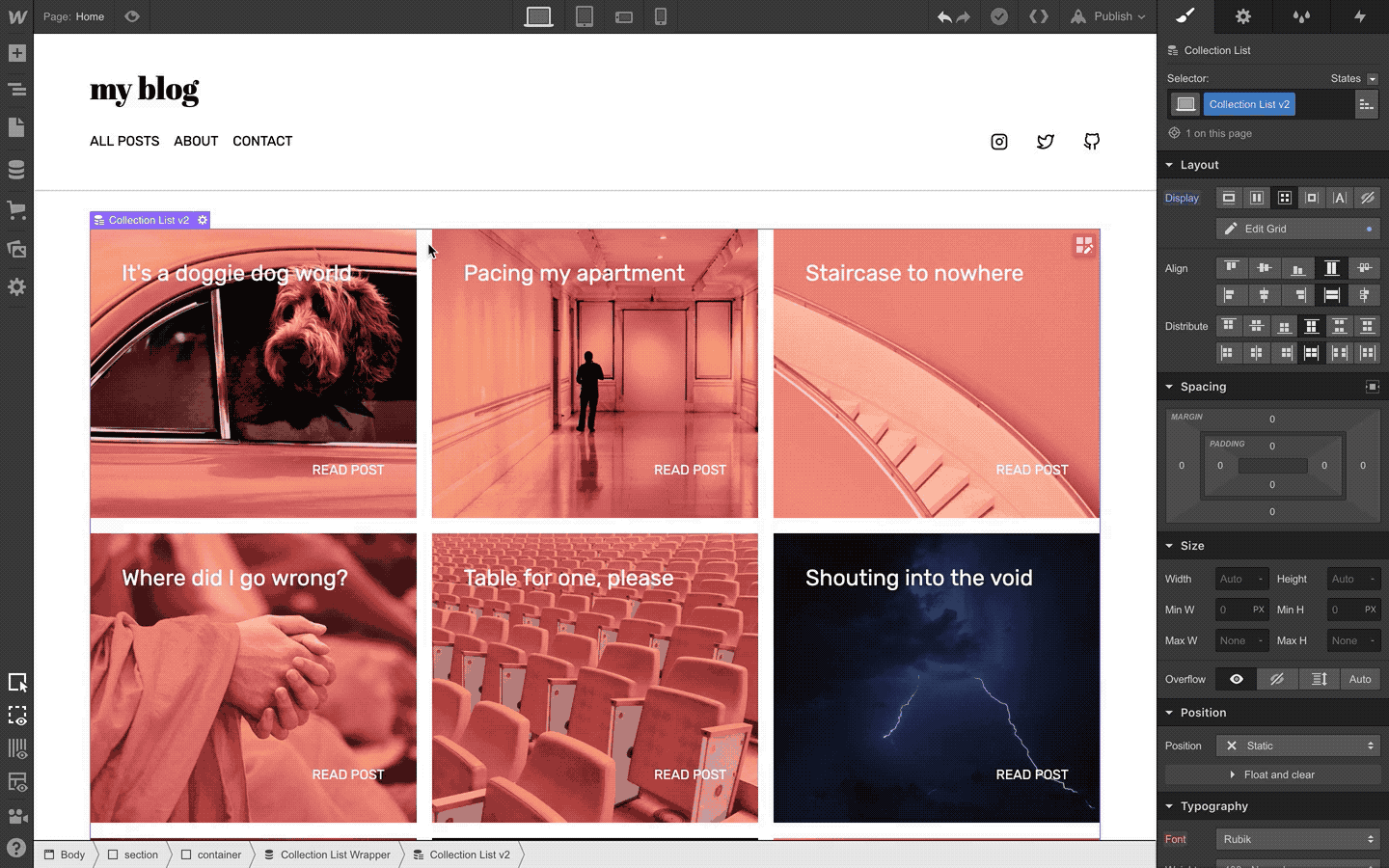This screenshot has width=1389, height=868.
Task: Open the Pages panel
Action: (x=16, y=127)
